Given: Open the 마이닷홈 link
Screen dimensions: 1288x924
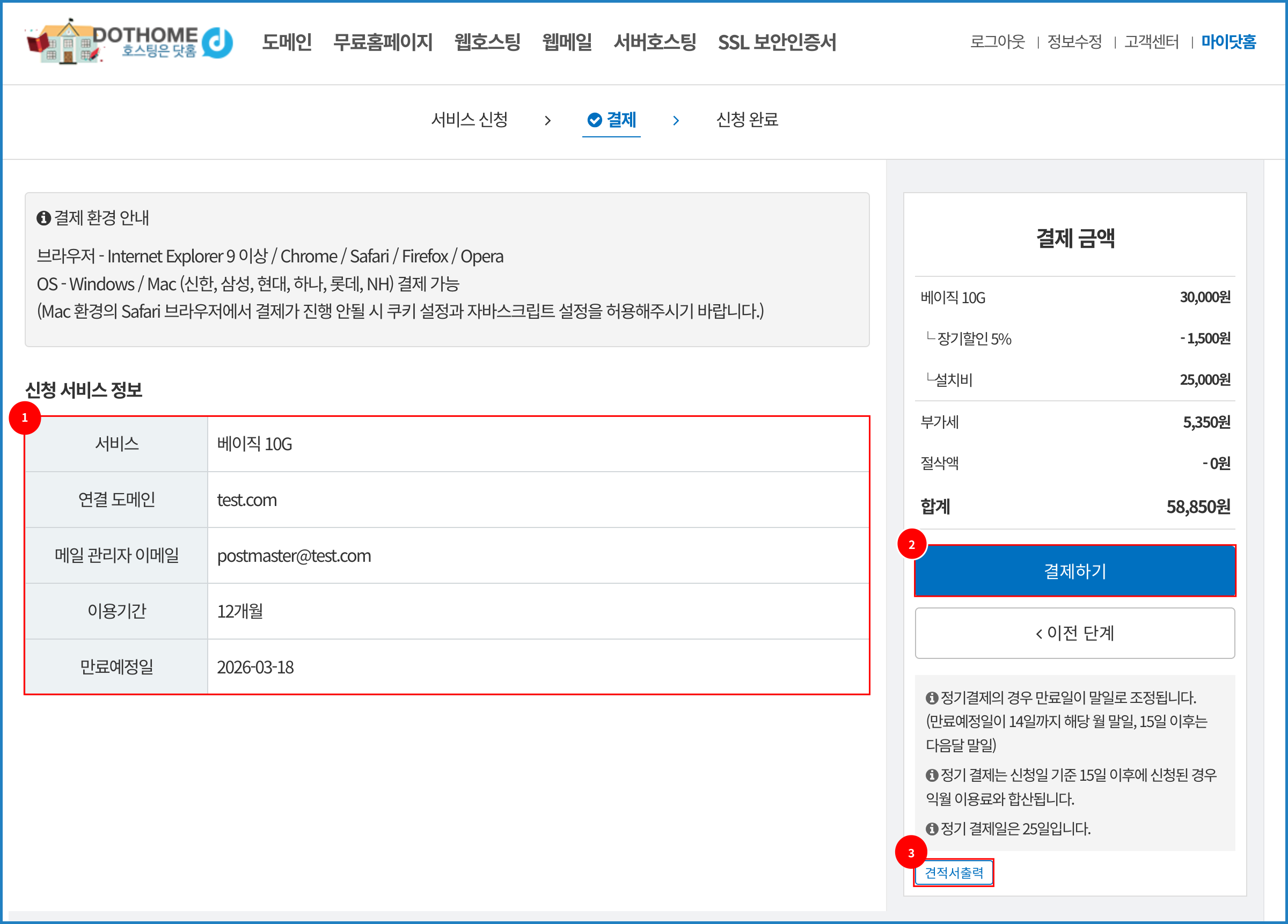Looking at the screenshot, I should coord(1228,41).
